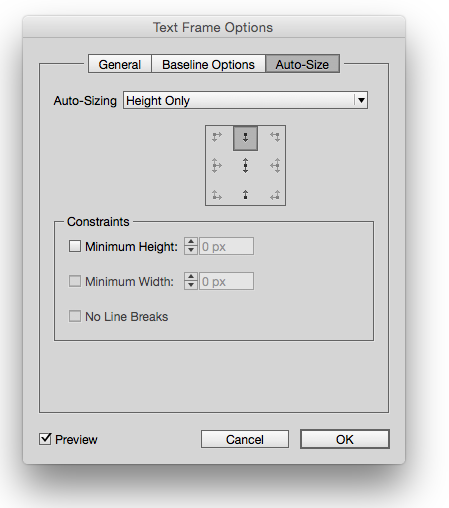Select bottom-right reference point in auto-size grid
This screenshot has width=449, height=508.
pyautogui.click(x=275, y=195)
